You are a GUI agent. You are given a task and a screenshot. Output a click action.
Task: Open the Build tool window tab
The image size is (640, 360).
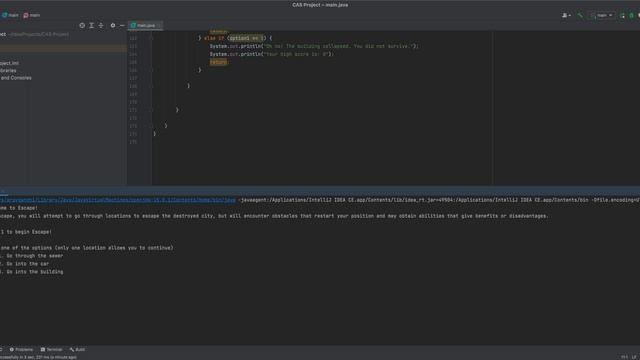tap(77, 349)
